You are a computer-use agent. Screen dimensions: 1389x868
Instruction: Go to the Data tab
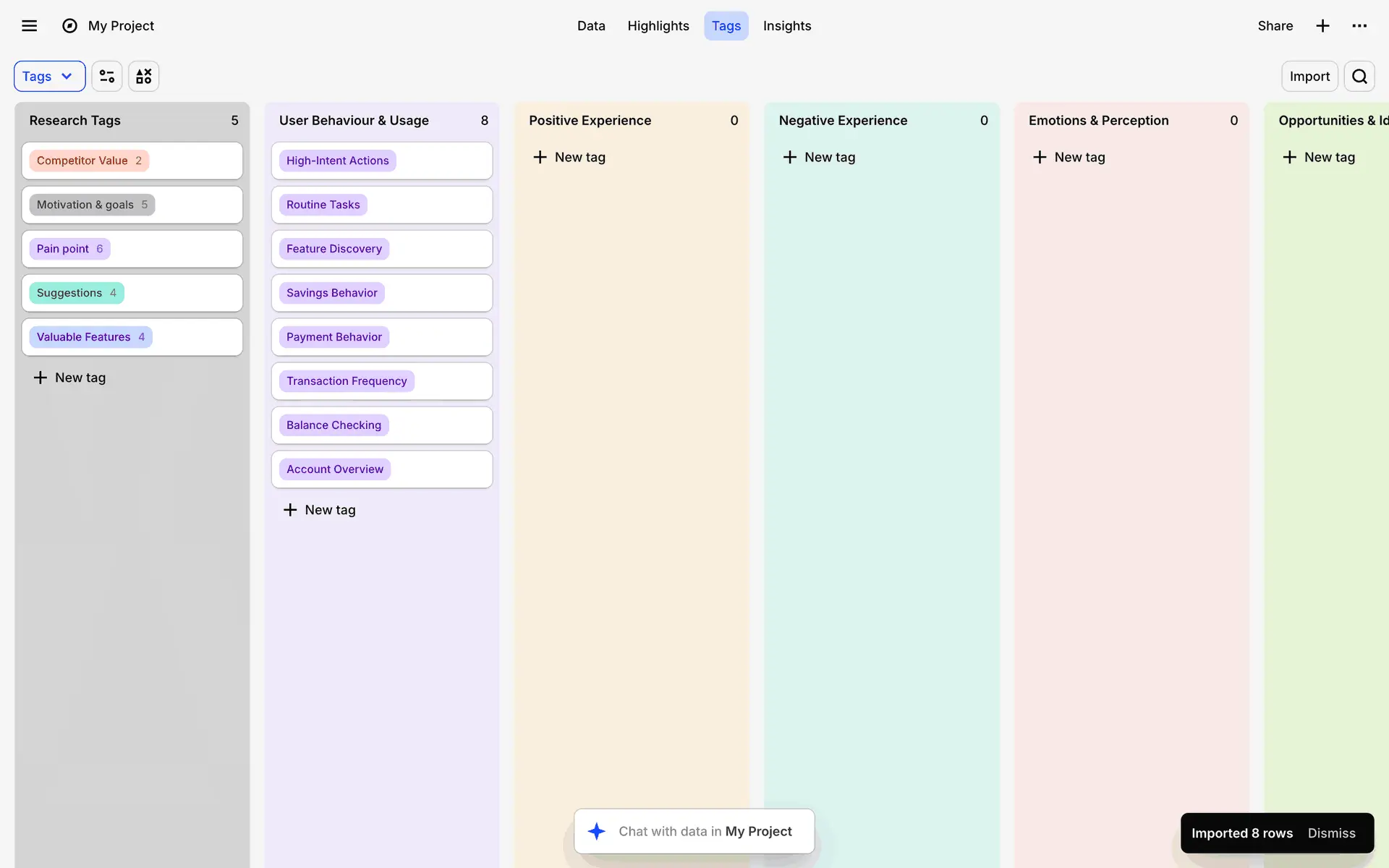591,26
